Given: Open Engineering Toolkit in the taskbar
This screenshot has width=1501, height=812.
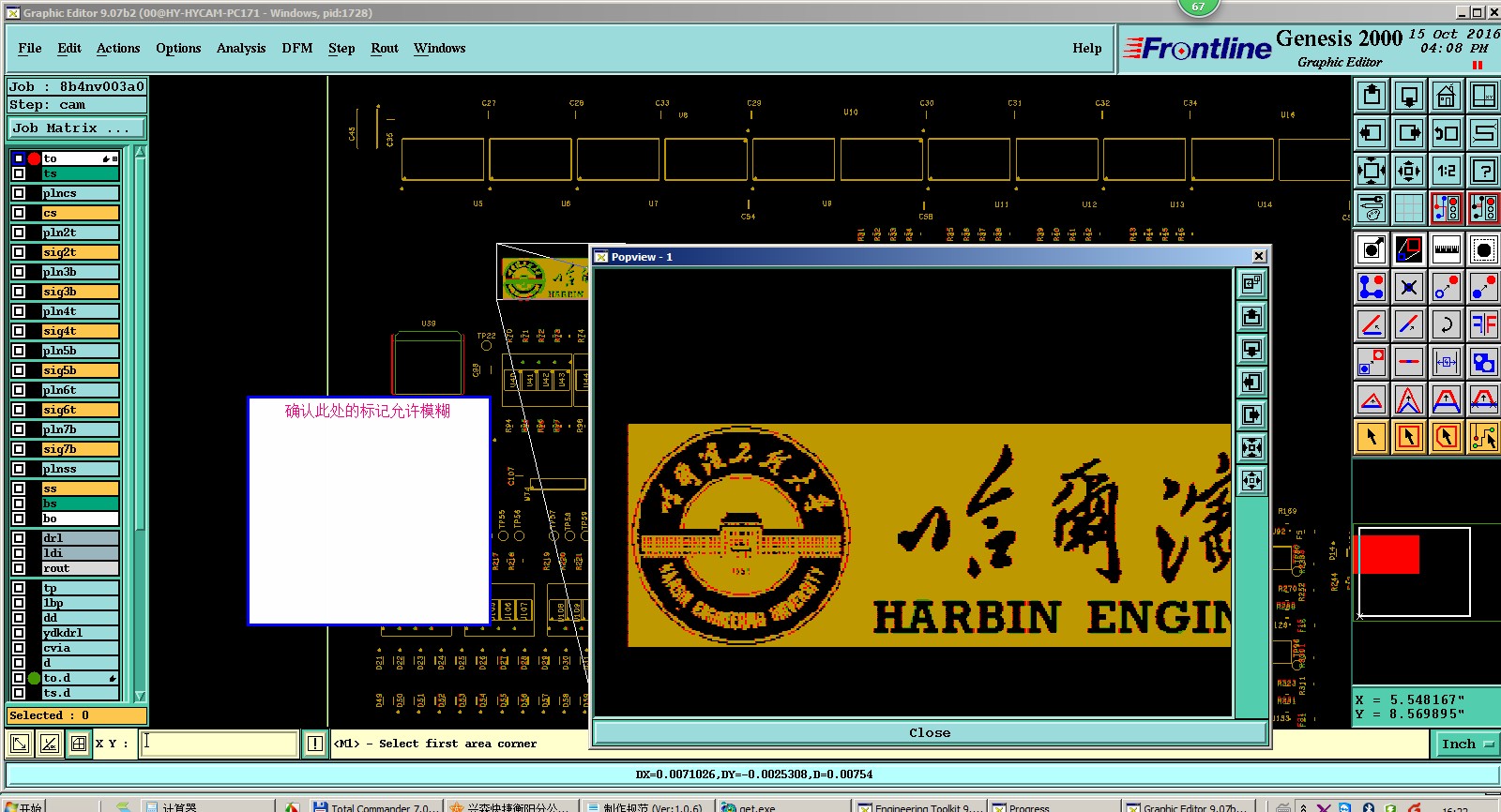Looking at the screenshot, I should (x=919, y=806).
